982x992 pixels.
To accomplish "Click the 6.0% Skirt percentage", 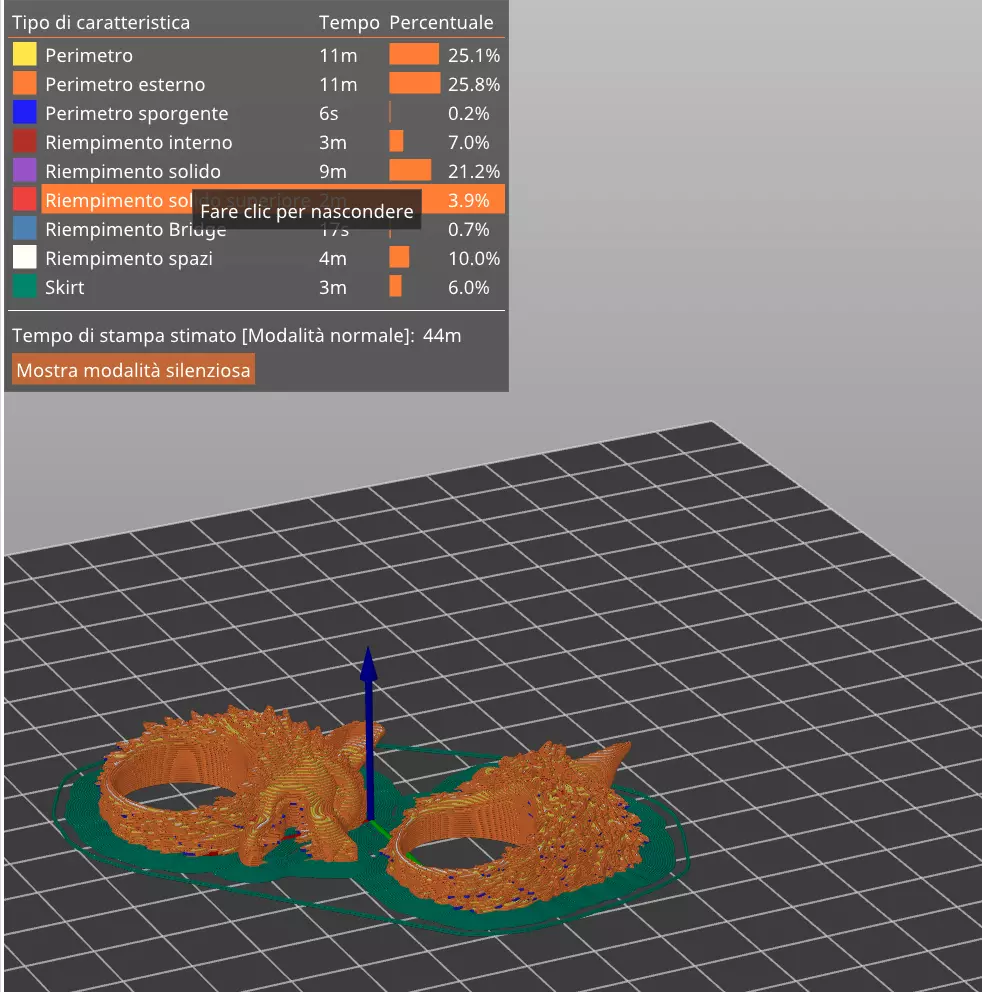I will click(x=468, y=288).
